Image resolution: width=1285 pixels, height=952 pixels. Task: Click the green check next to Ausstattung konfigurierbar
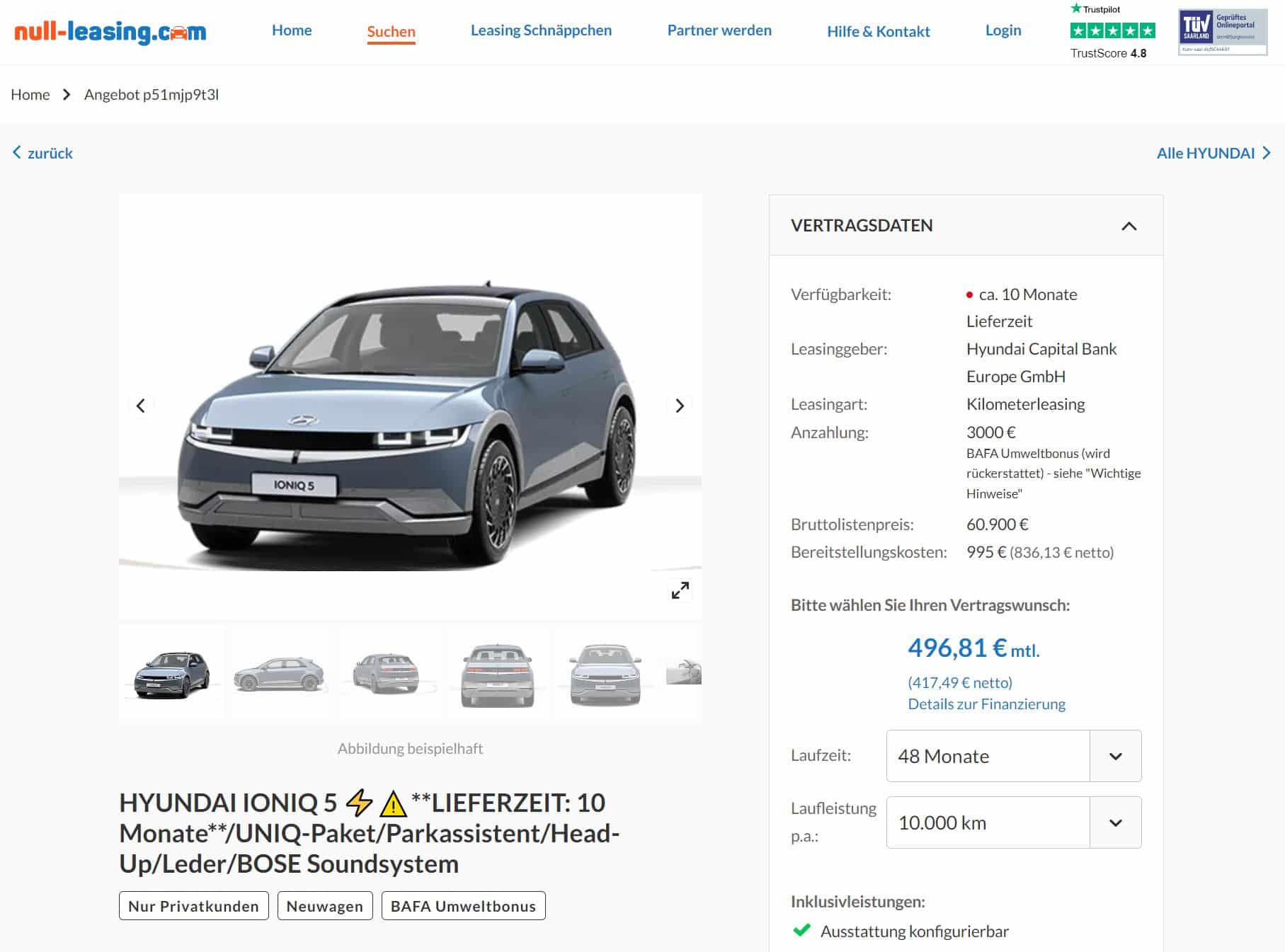[x=801, y=930]
